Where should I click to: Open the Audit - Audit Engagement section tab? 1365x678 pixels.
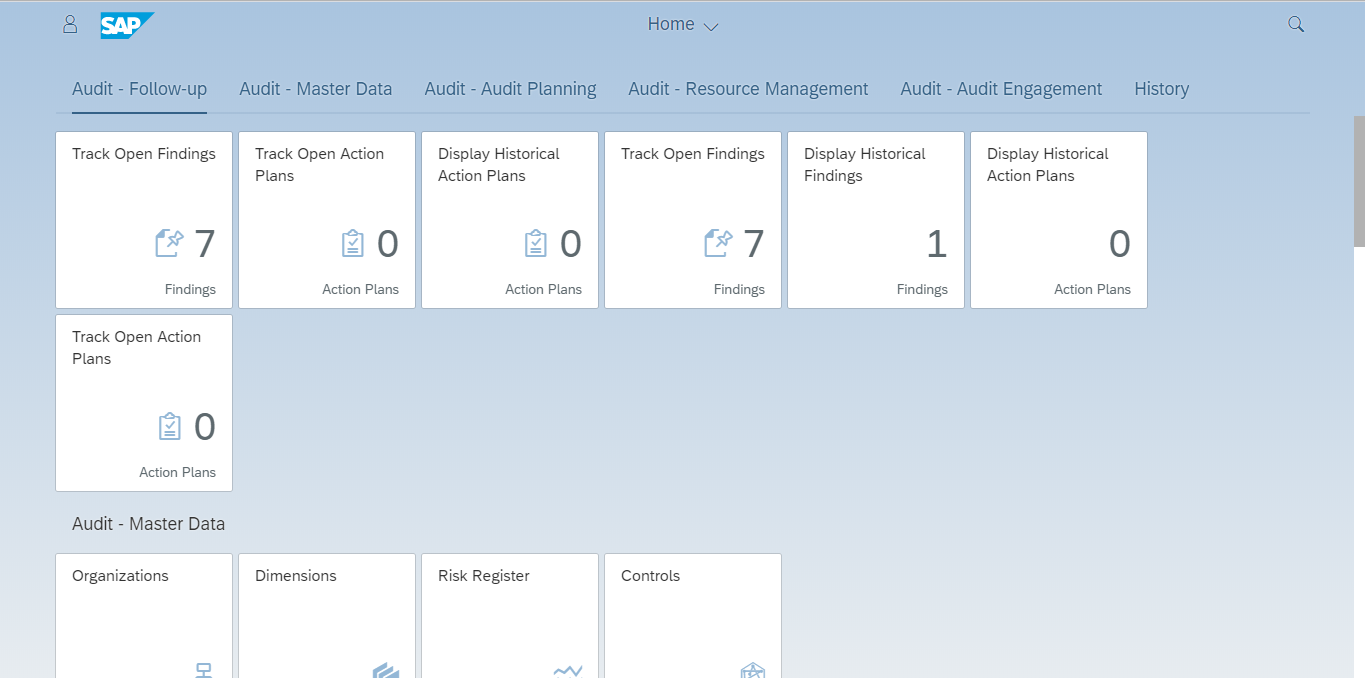1000,88
